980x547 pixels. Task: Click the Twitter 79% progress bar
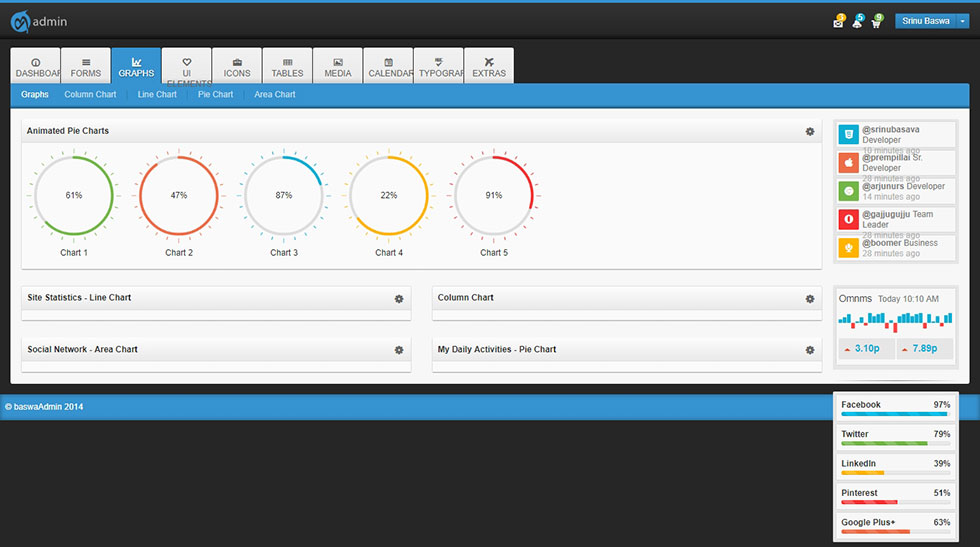click(x=895, y=444)
